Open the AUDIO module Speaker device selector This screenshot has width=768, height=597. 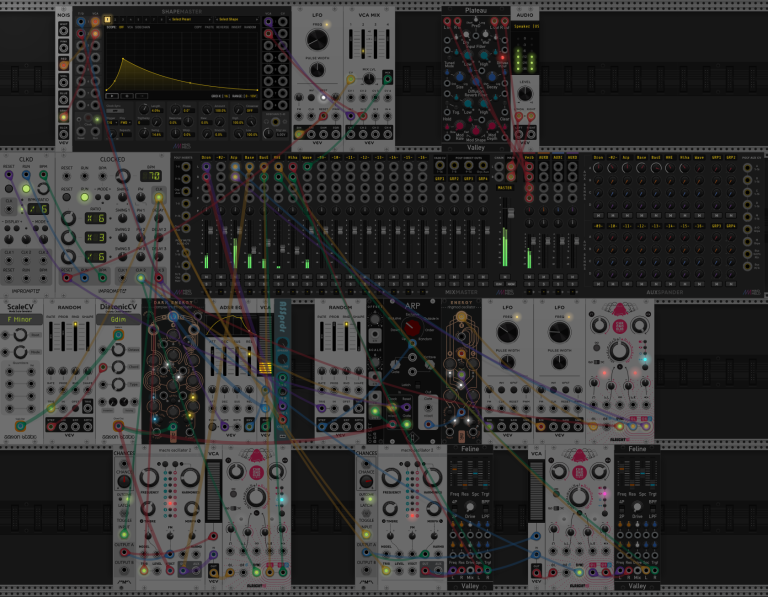coord(526,26)
